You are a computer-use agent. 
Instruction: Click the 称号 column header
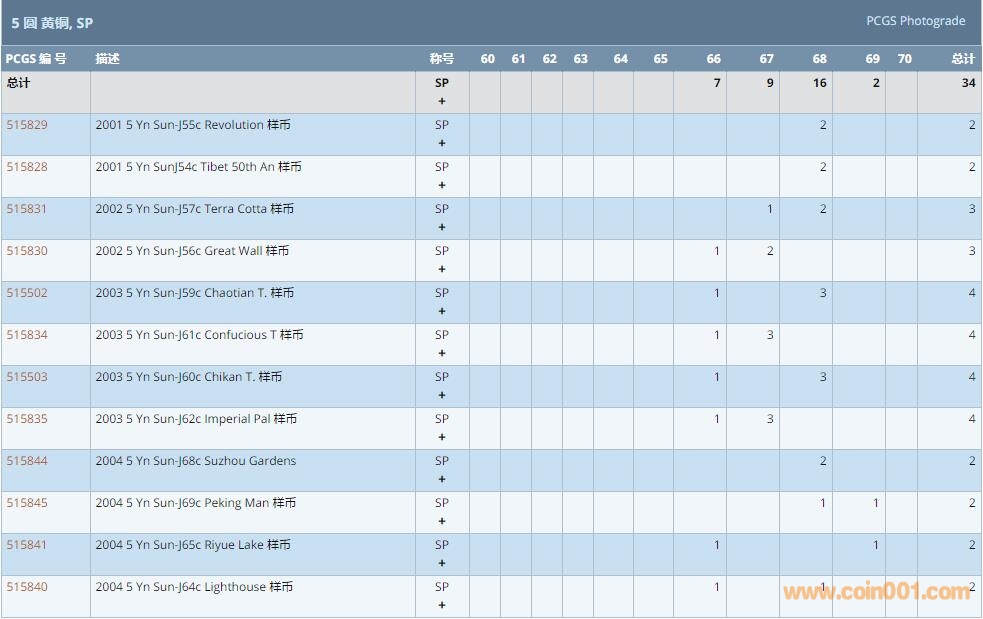442,59
